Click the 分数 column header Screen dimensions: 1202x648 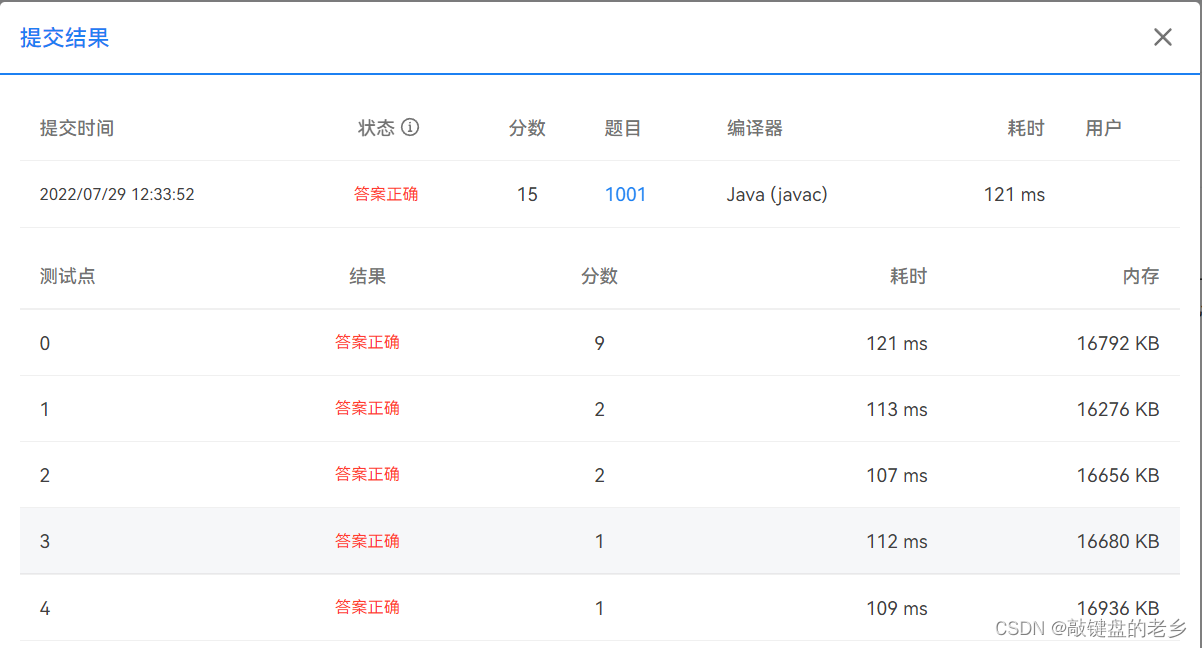(x=527, y=128)
